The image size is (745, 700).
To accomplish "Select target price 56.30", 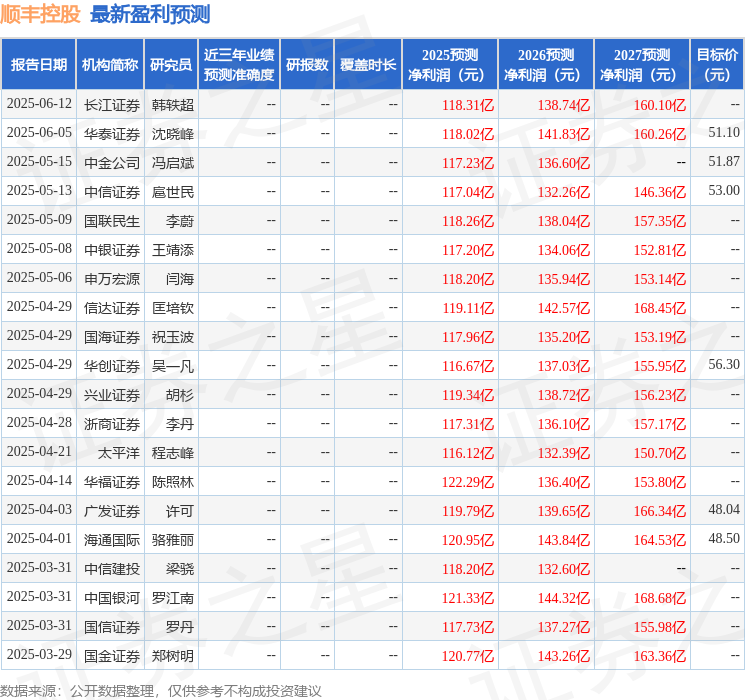I will (x=724, y=364).
